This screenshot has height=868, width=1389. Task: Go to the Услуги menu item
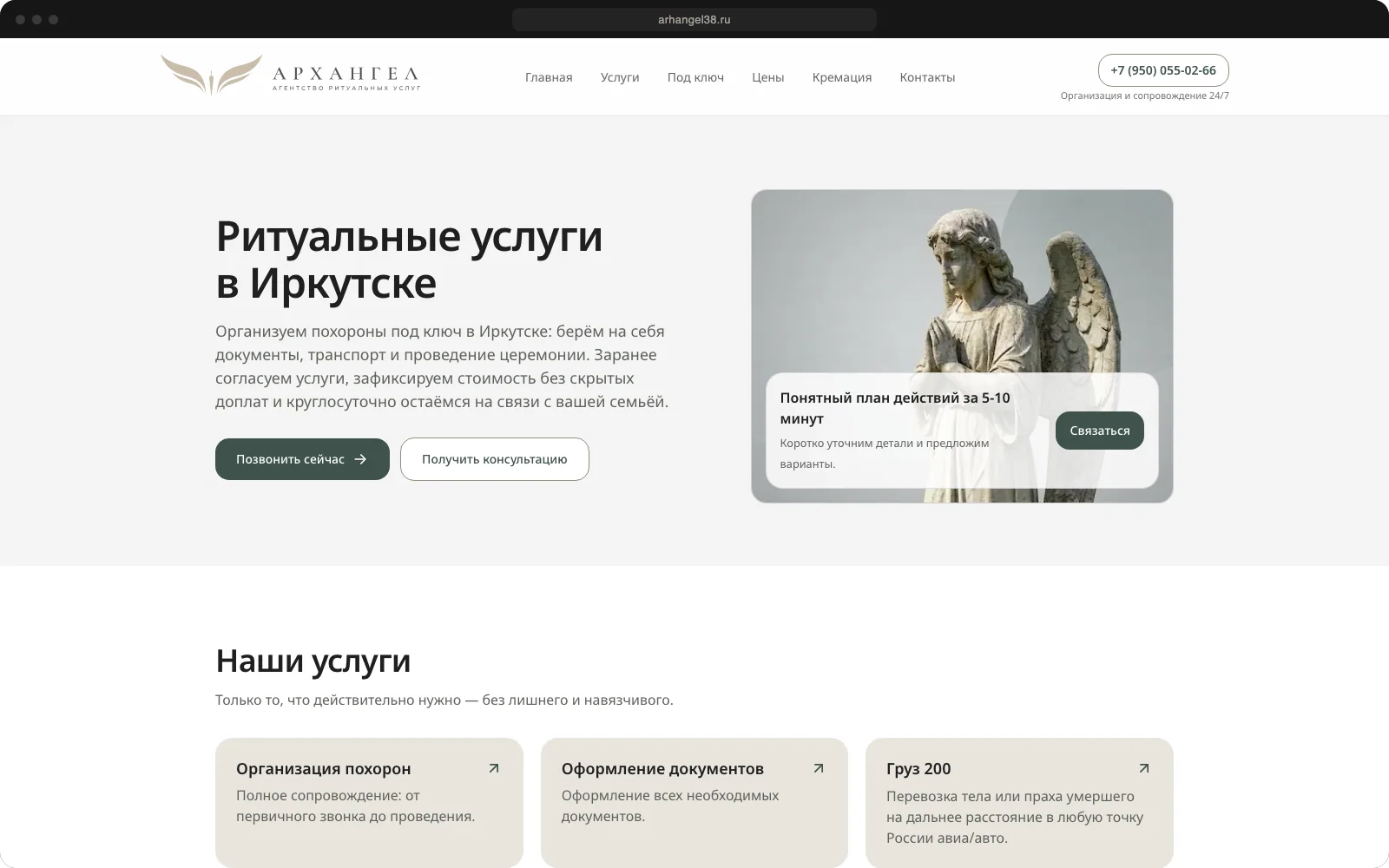620,77
